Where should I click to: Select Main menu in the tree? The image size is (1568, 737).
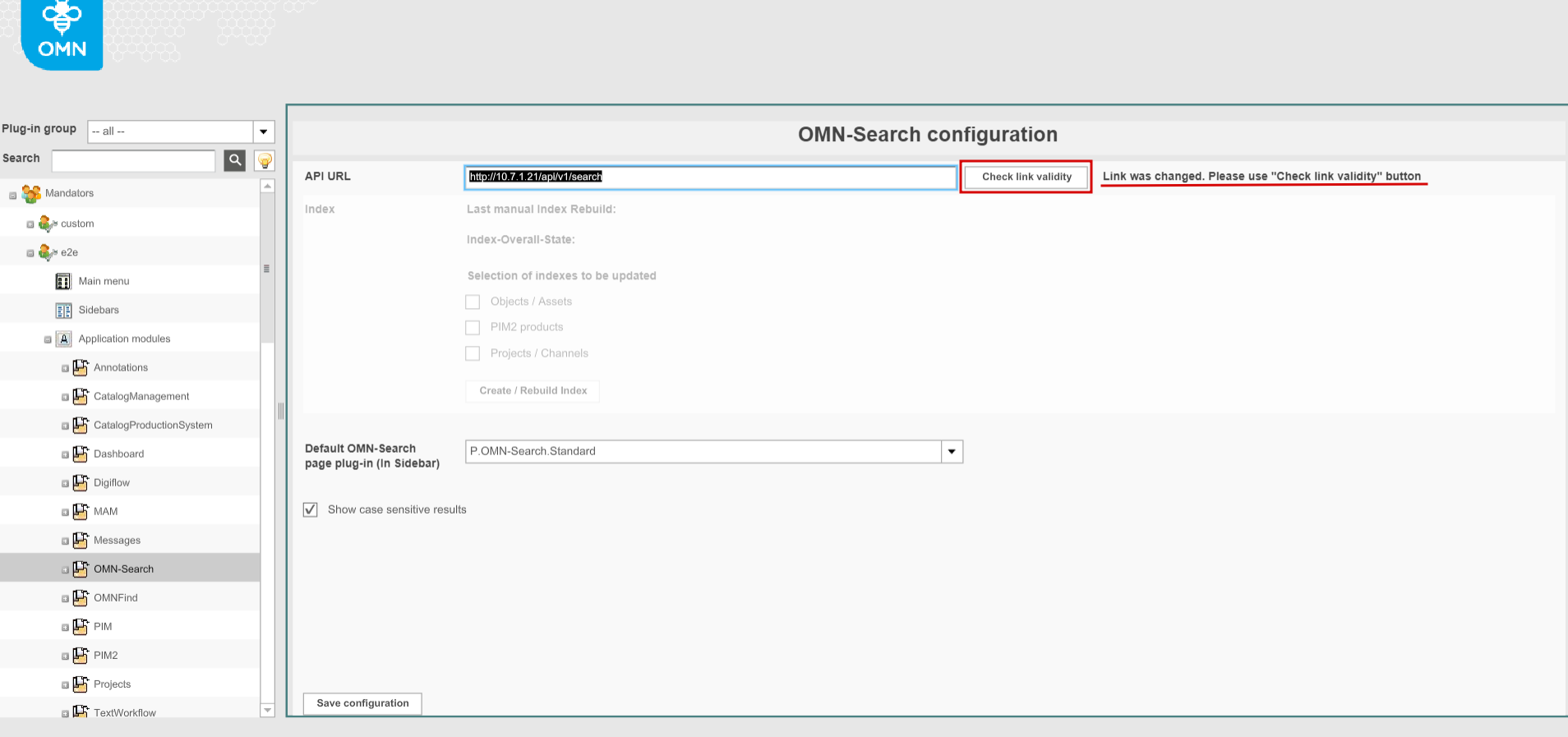pos(104,281)
